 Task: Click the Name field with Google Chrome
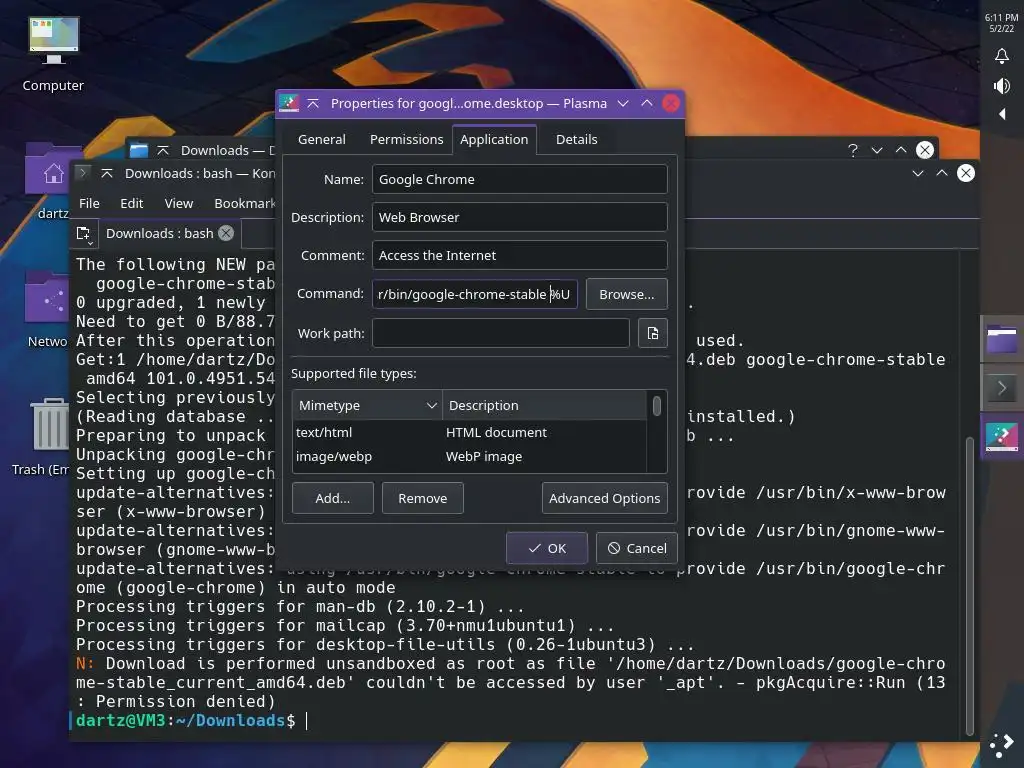[x=520, y=179]
